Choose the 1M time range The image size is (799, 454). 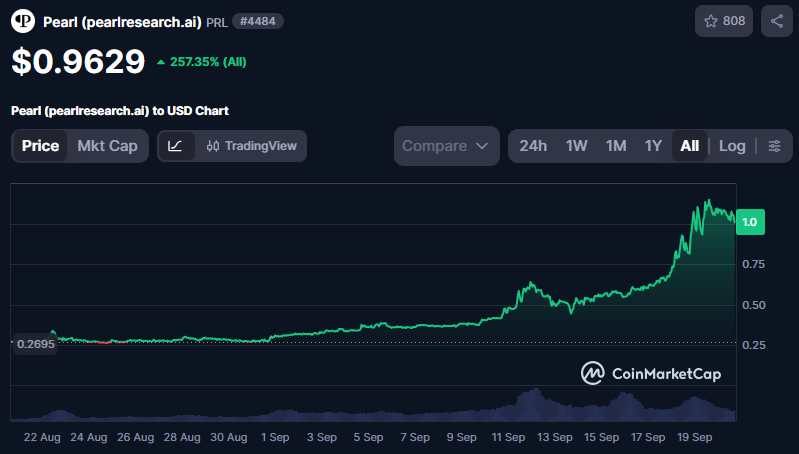616,146
